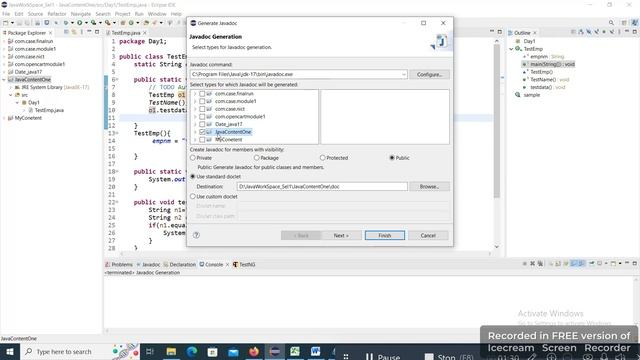640x360 pixels.
Task: Click Hide Static Members icon in Outline toolbar
Action: [596, 32]
